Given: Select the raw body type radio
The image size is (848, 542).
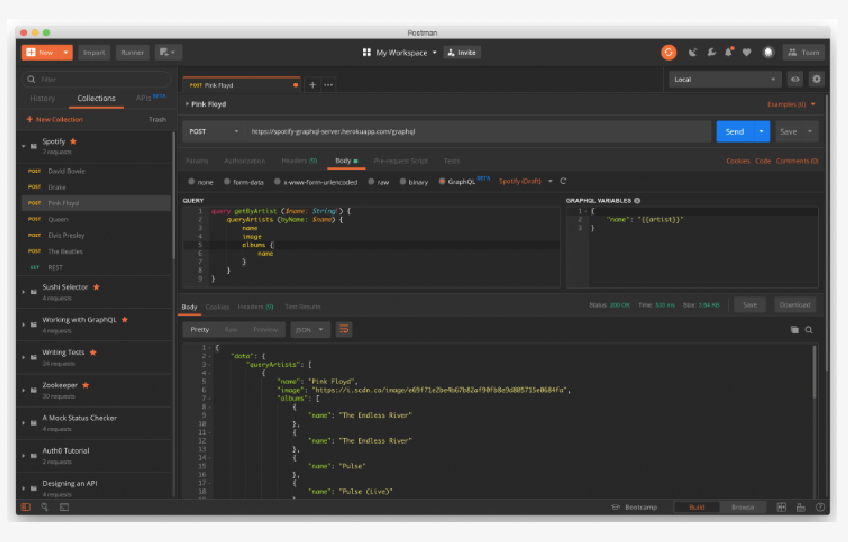Looking at the screenshot, I should point(370,181).
